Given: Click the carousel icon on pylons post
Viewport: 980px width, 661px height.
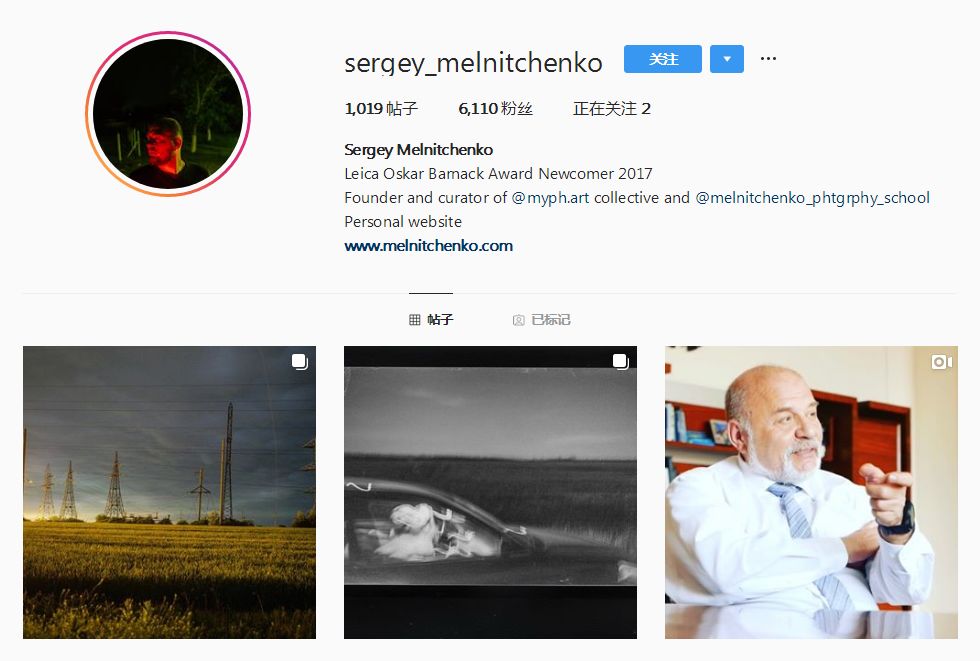Looking at the screenshot, I should pyautogui.click(x=299, y=362).
